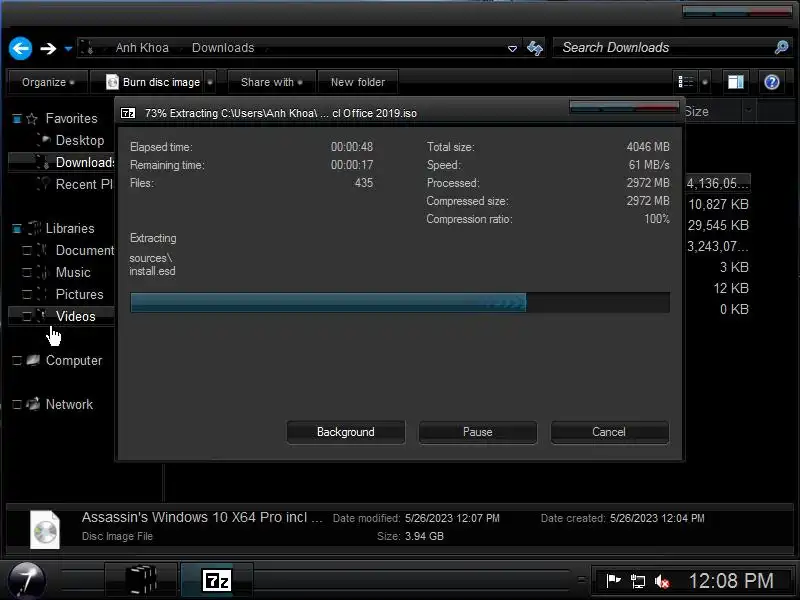Click the muted volume tray icon
Viewport: 800px width, 600px height.
pos(662,581)
